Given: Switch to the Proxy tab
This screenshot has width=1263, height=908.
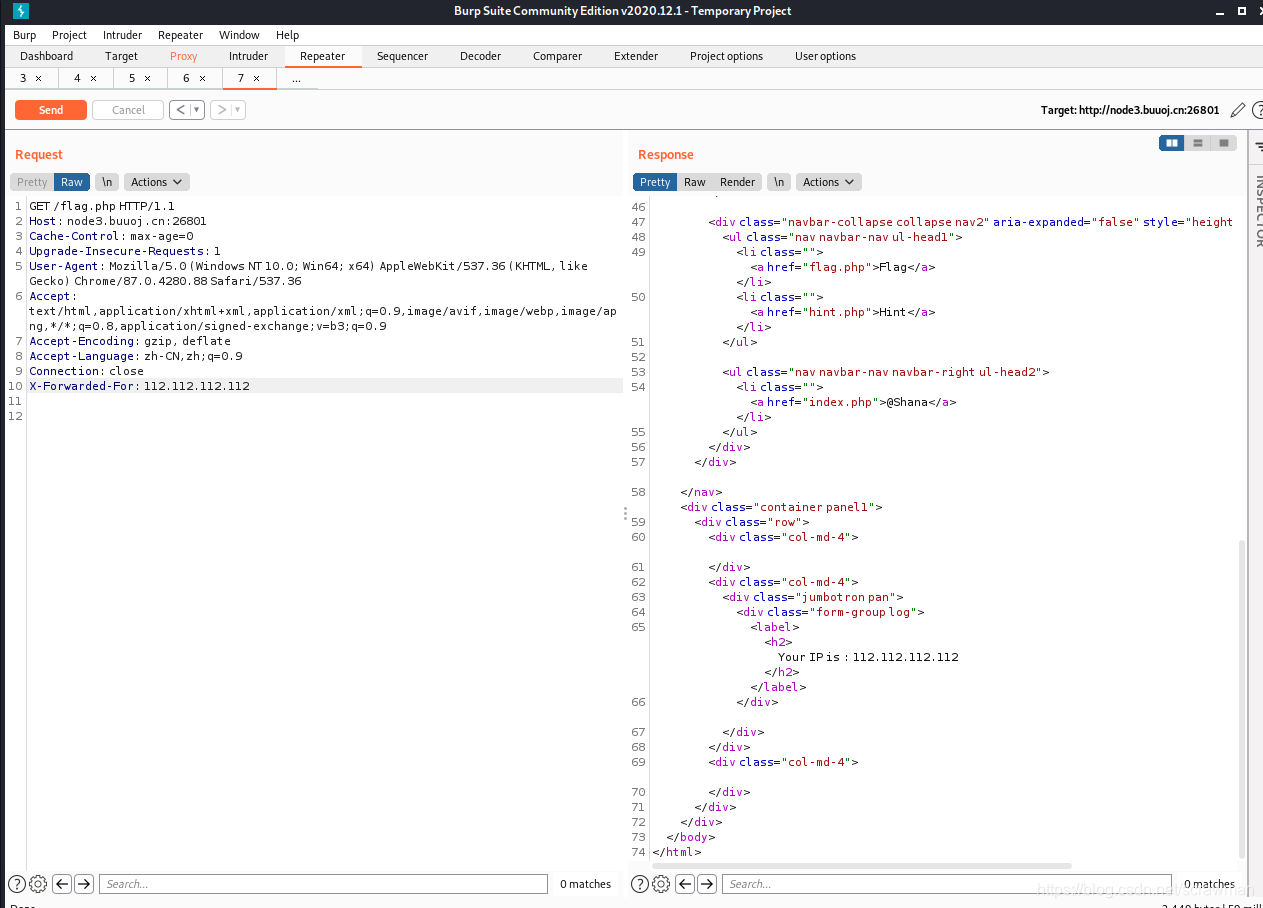Looking at the screenshot, I should 184,56.
